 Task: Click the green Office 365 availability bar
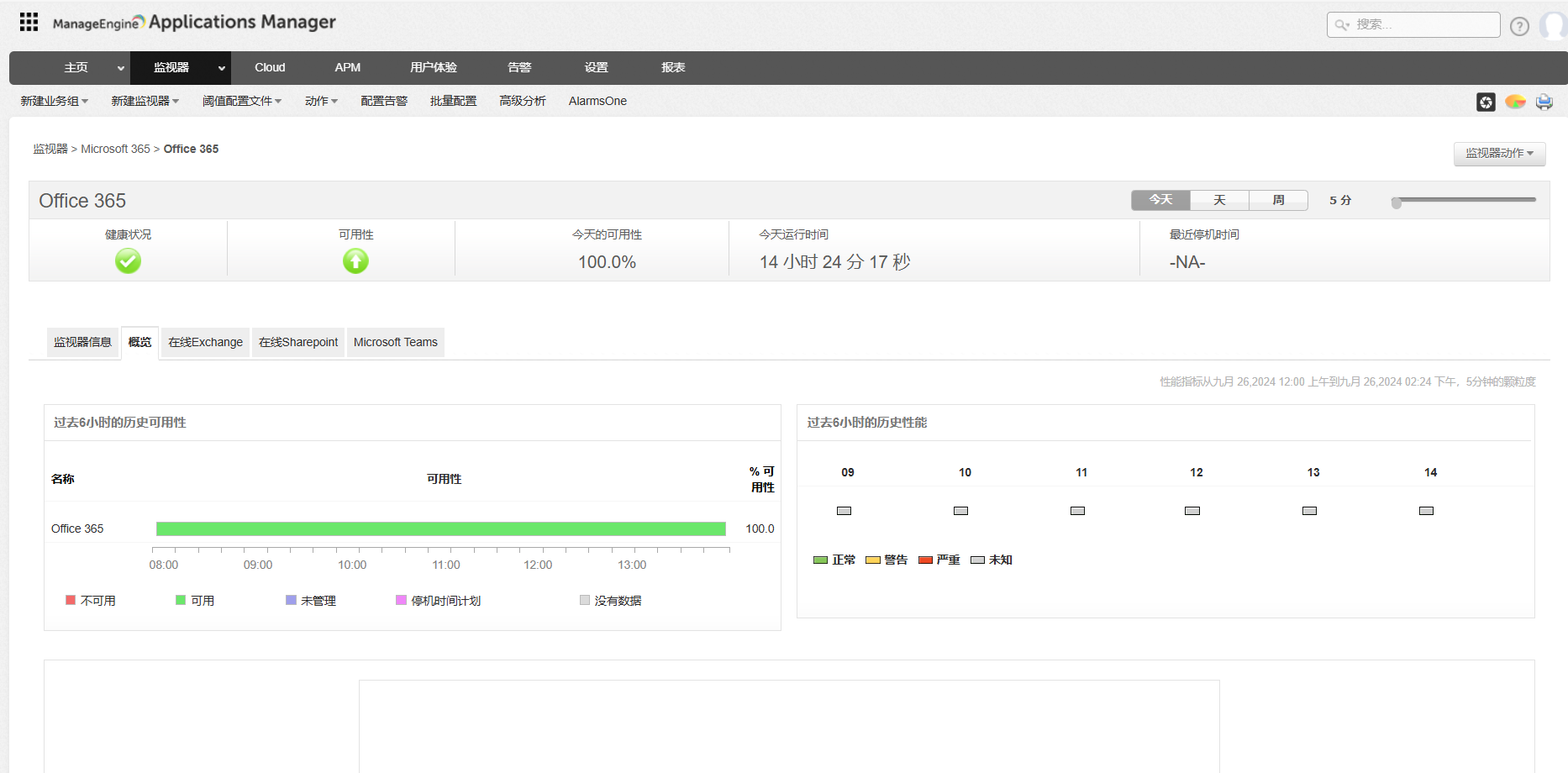pos(441,528)
